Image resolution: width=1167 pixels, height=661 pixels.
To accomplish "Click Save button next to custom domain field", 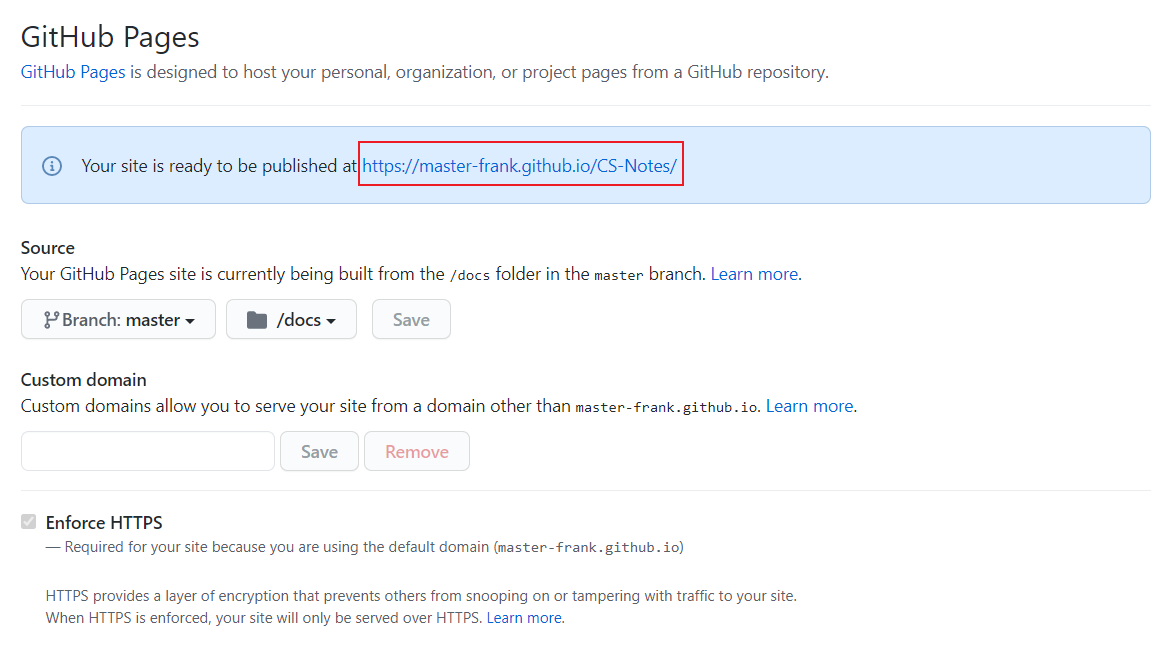I will click(x=319, y=451).
